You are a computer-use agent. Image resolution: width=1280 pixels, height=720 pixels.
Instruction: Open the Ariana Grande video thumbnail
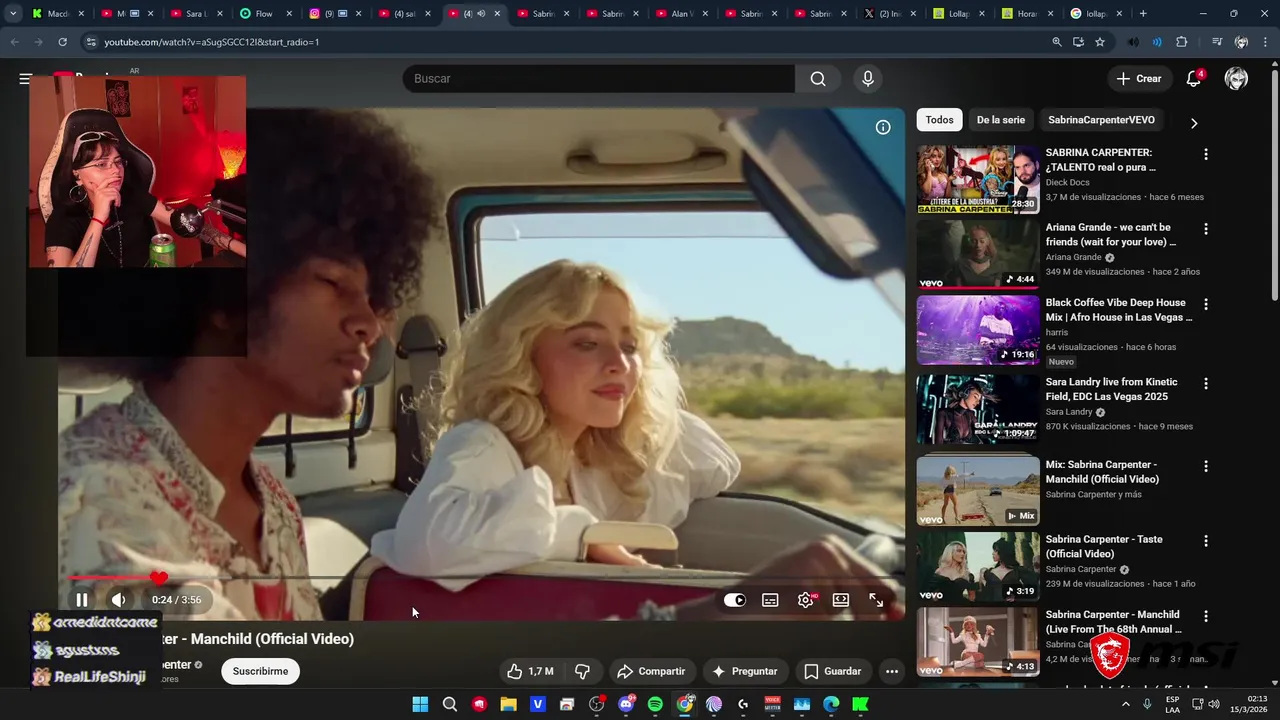(978, 254)
